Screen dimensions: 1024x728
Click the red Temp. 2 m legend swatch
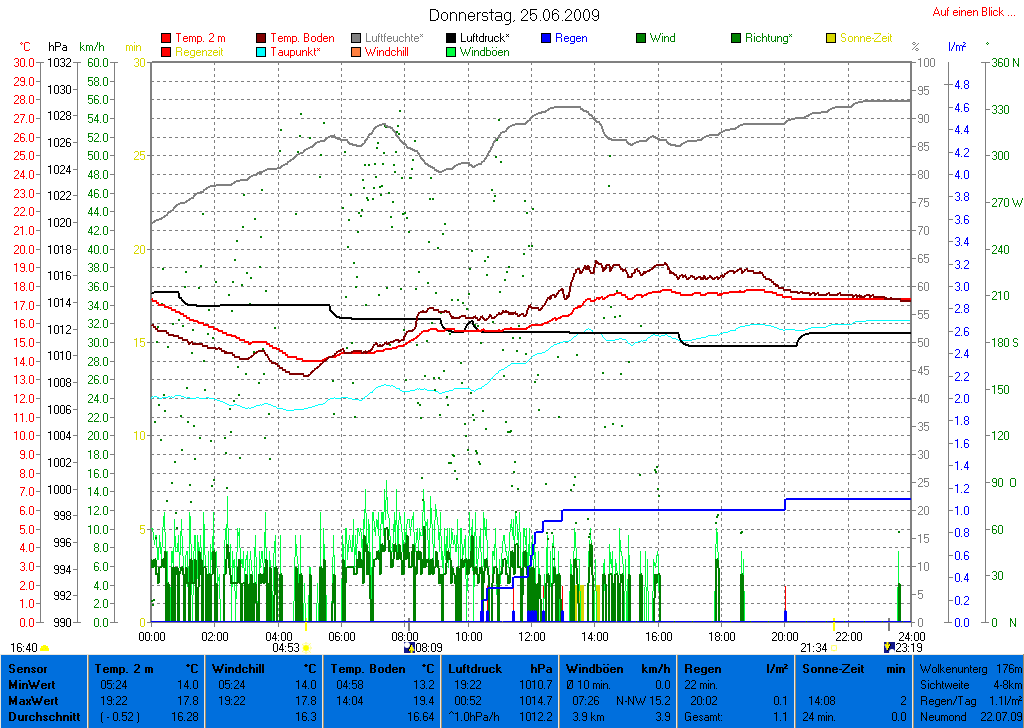[166, 38]
